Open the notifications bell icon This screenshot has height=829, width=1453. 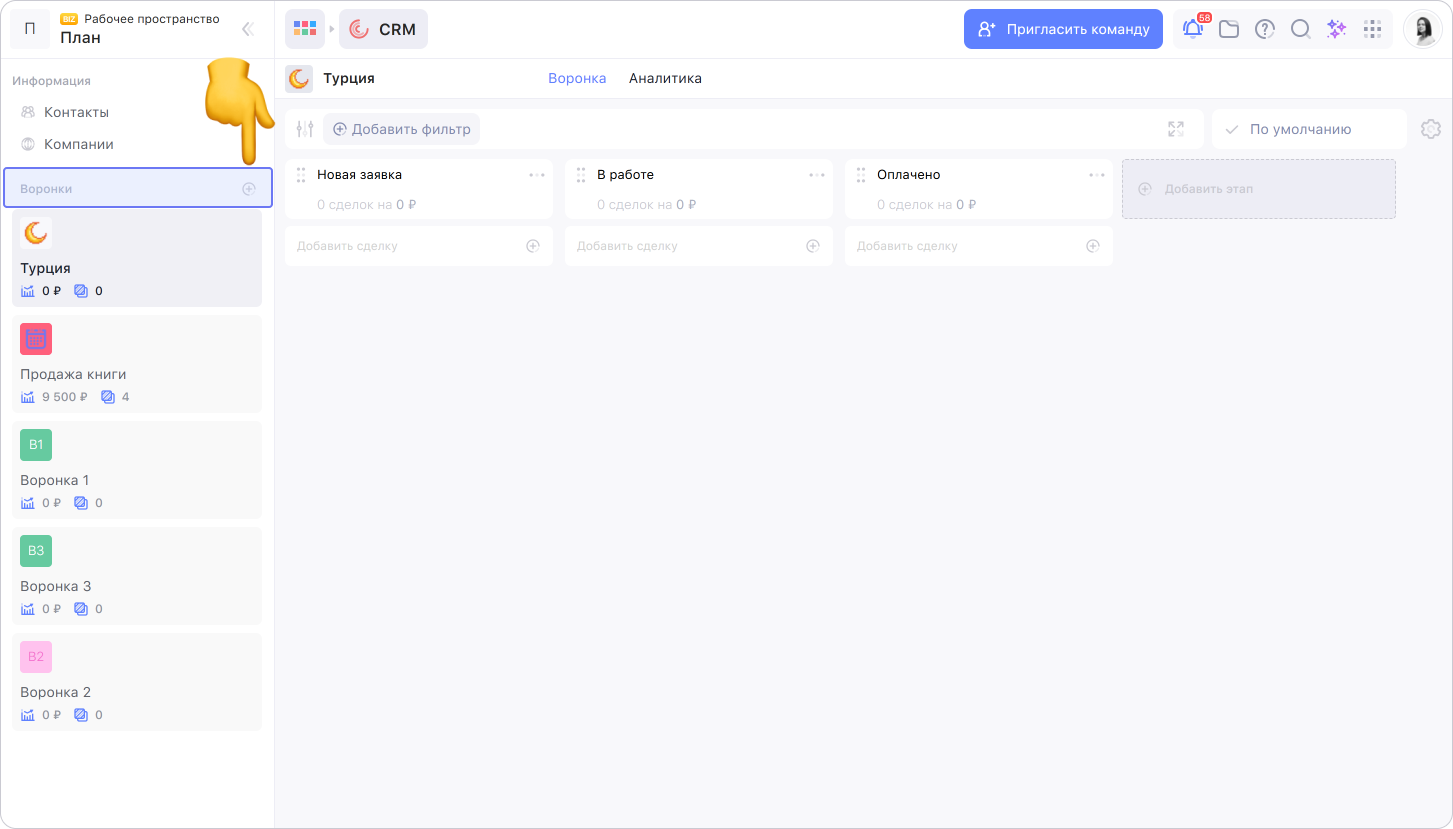click(x=1192, y=29)
